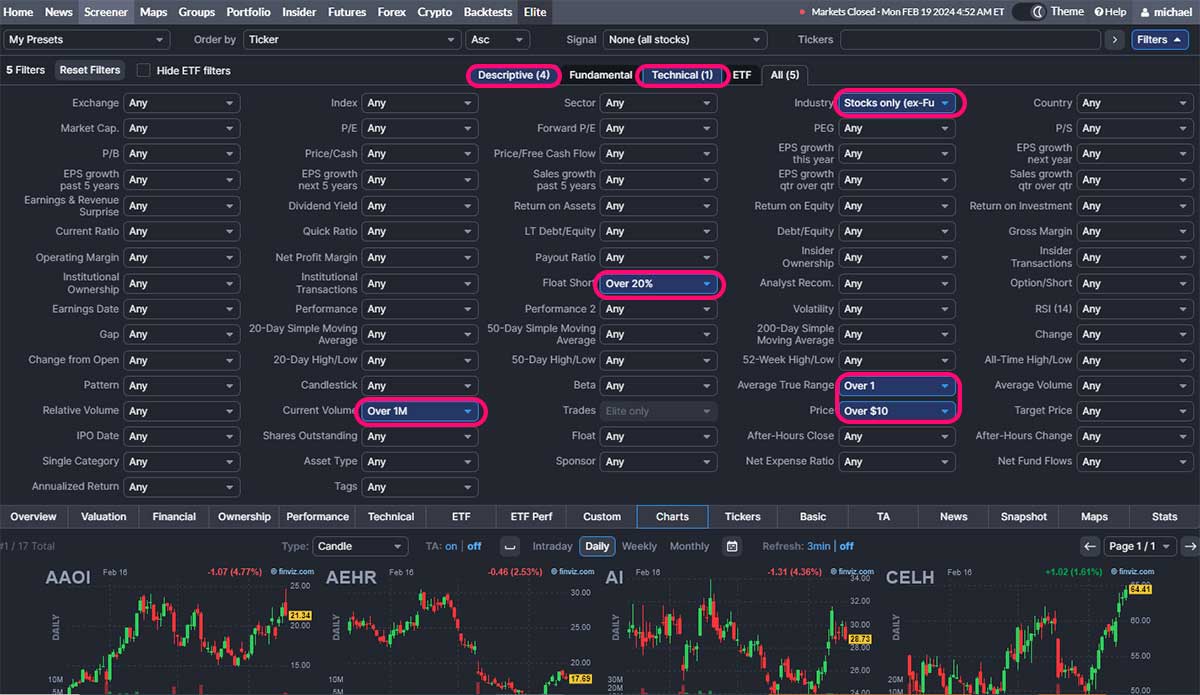This screenshot has height=695, width=1200.
Task: Turn TA off
Action: point(474,546)
